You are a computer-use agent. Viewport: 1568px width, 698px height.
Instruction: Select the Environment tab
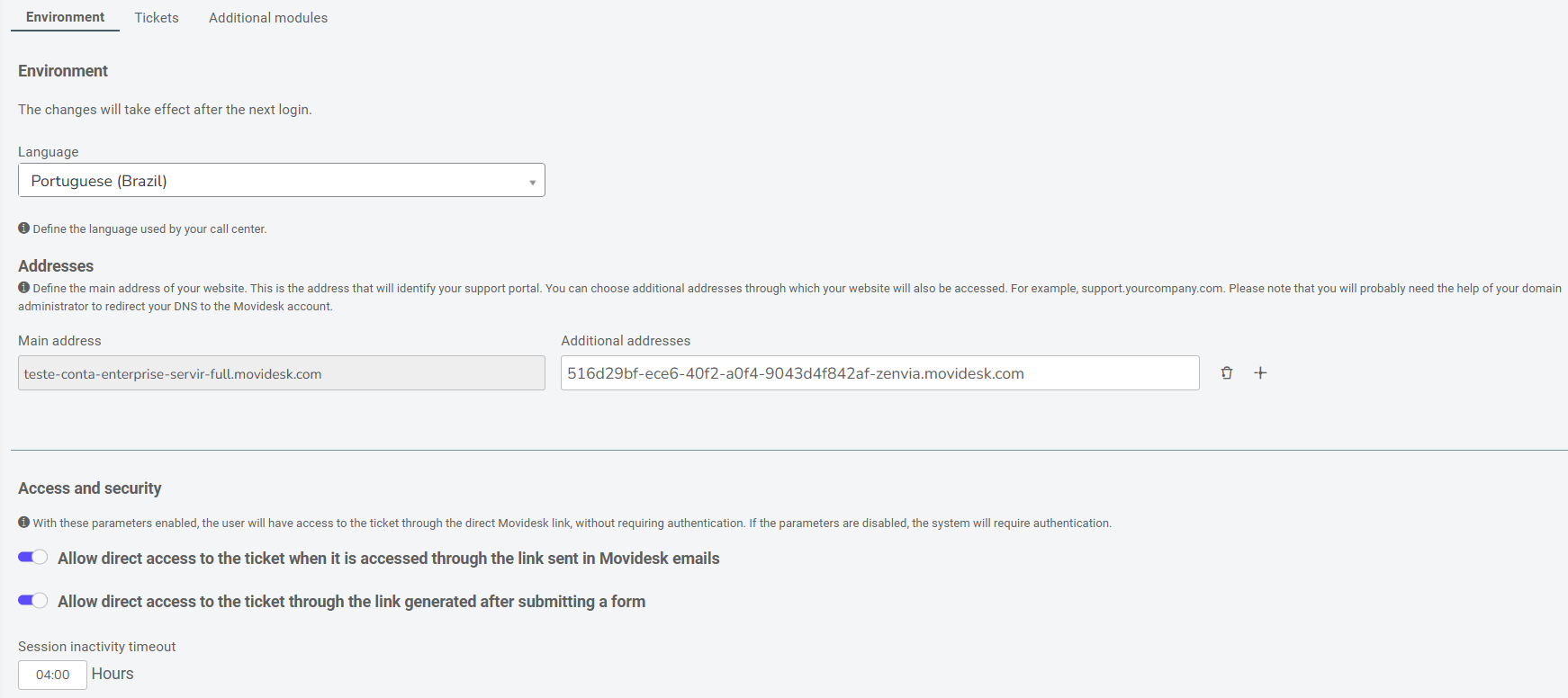pos(65,17)
